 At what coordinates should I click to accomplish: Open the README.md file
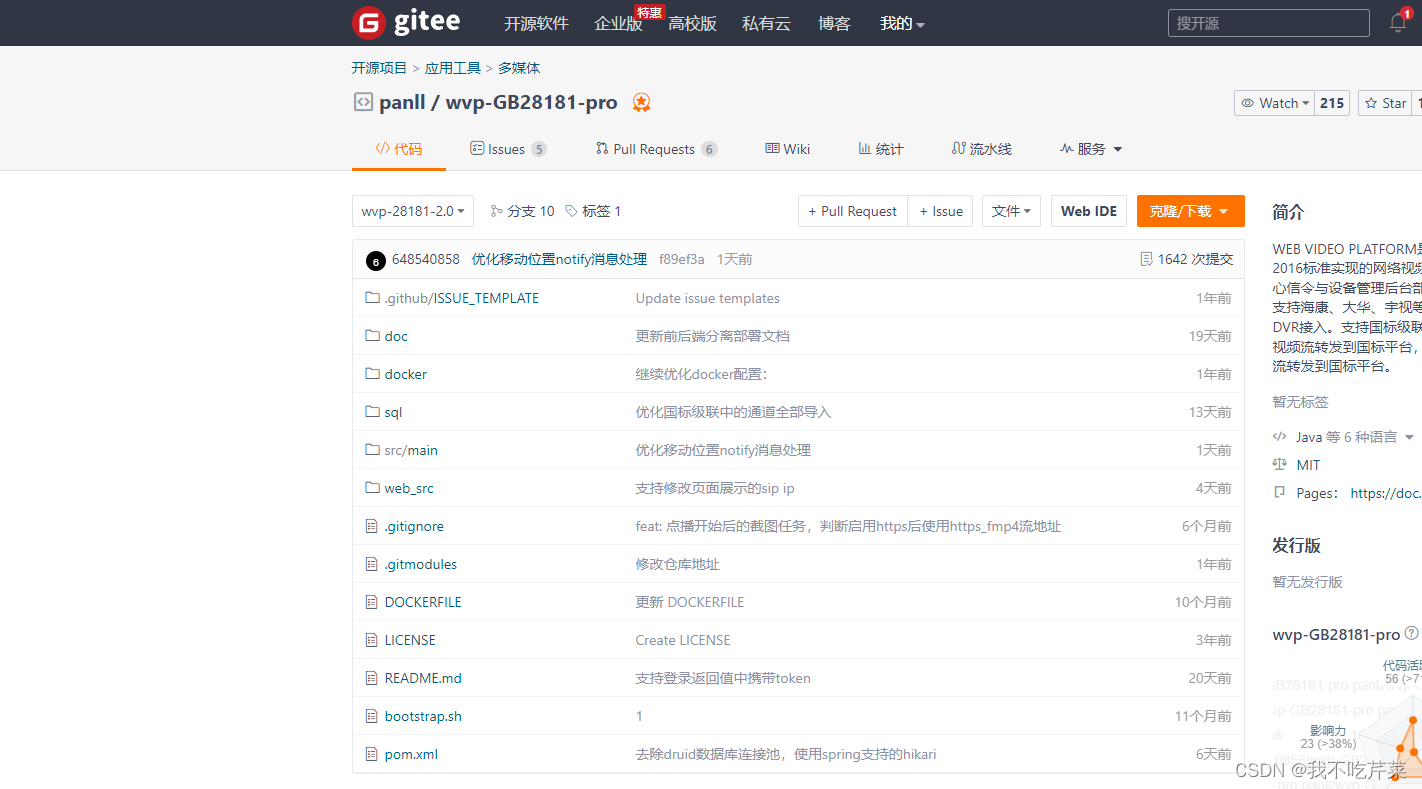(x=423, y=678)
